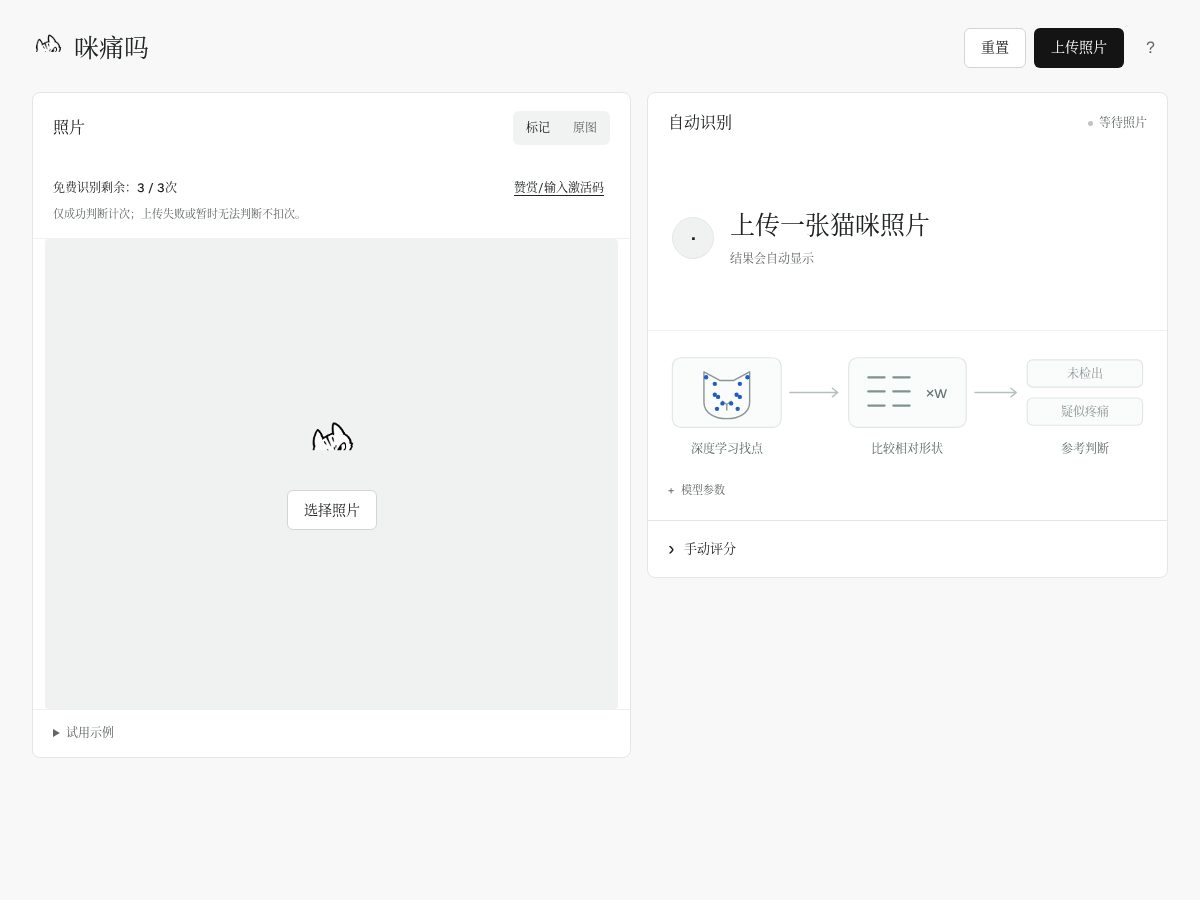Expand the 手动评分 section
This screenshot has width=1200, height=900.
702,549
